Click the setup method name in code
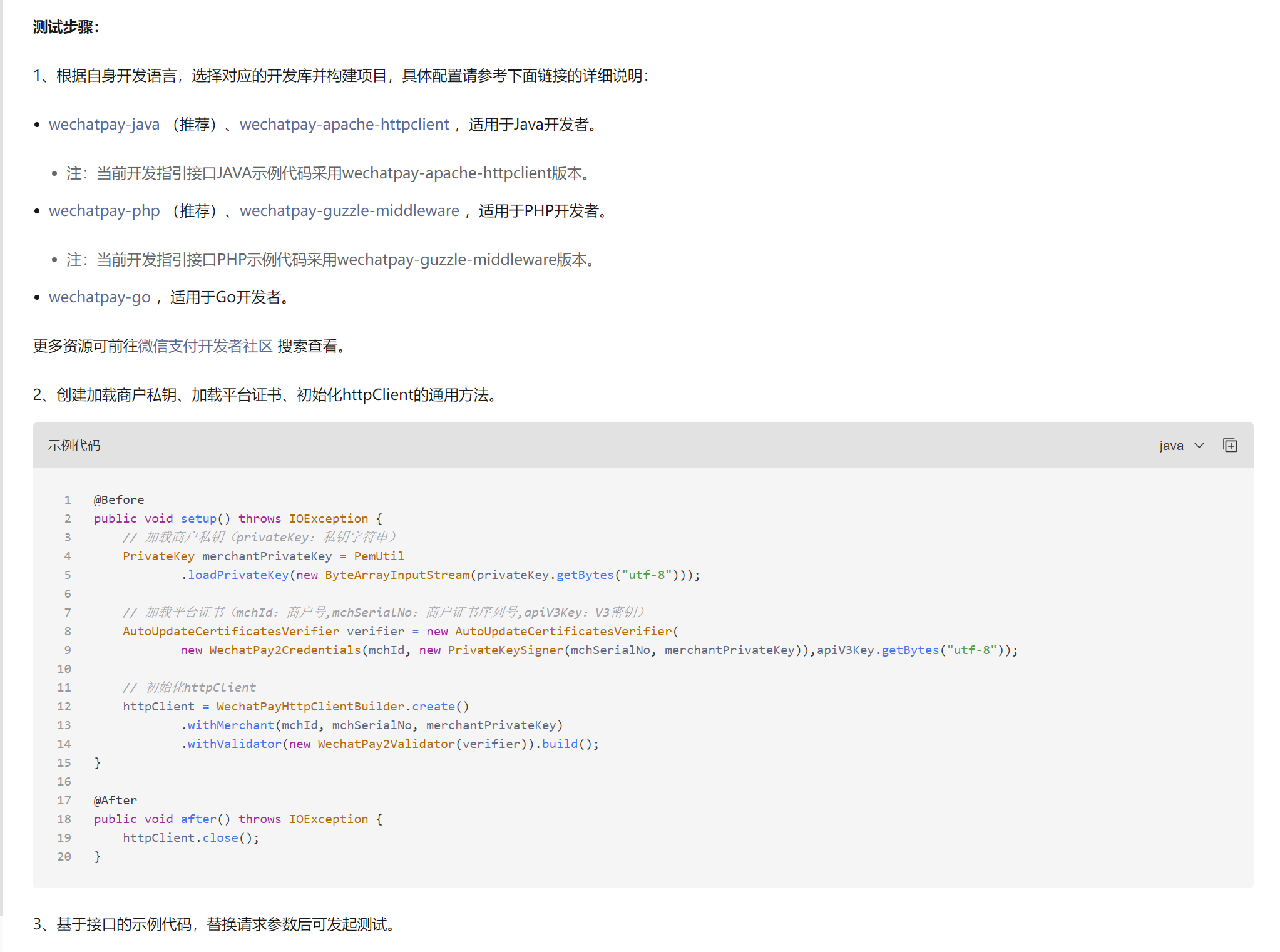The width and height of the screenshot is (1280, 952). 198,518
